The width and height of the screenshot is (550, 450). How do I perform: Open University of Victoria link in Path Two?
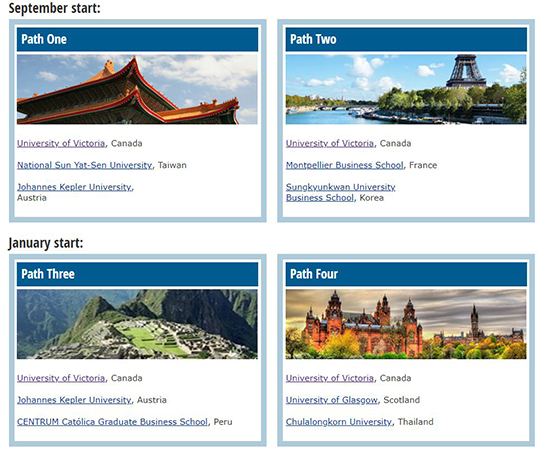[x=330, y=143]
